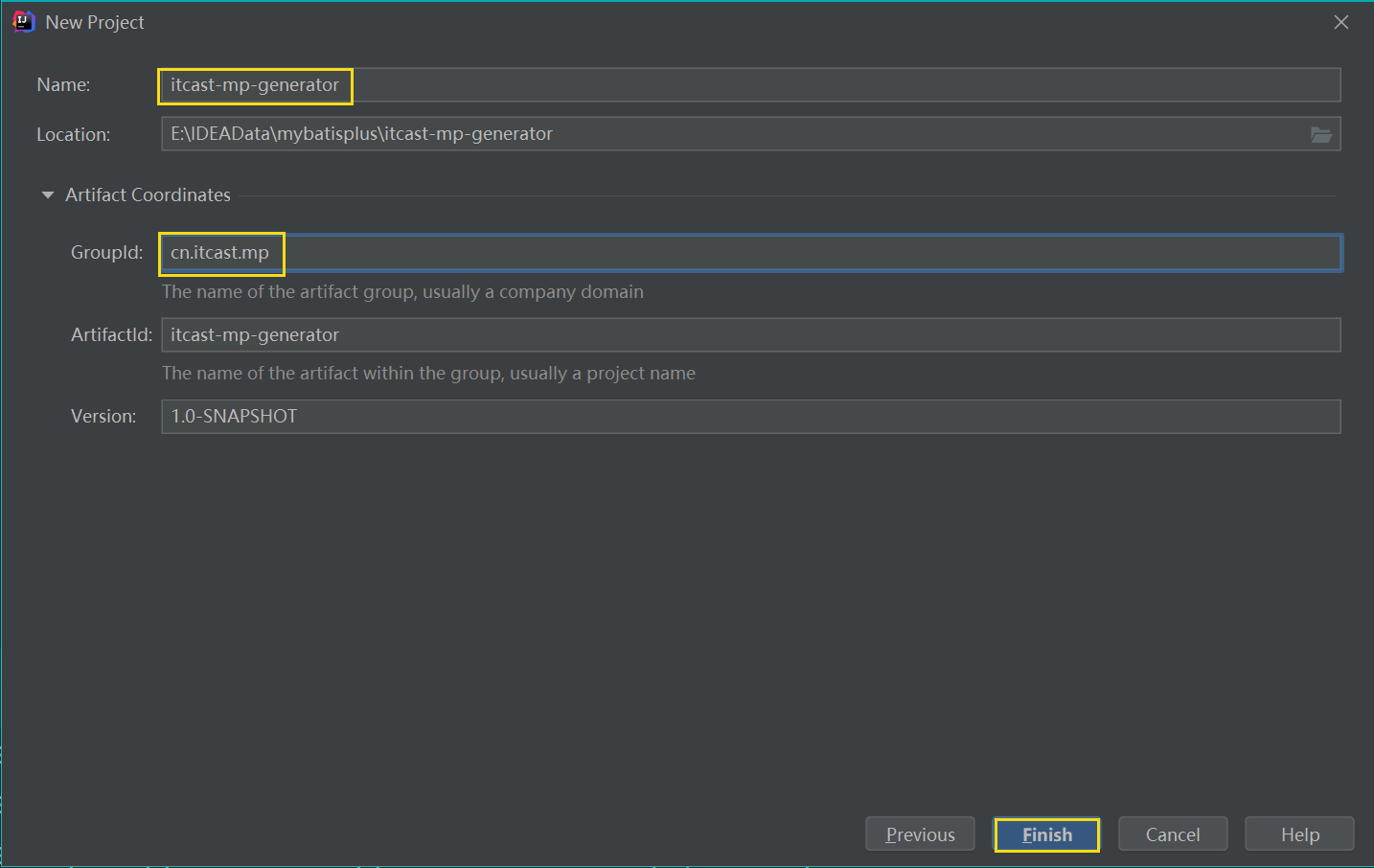Click the GroupId input field
This screenshot has height=868, width=1374.
click(750, 253)
